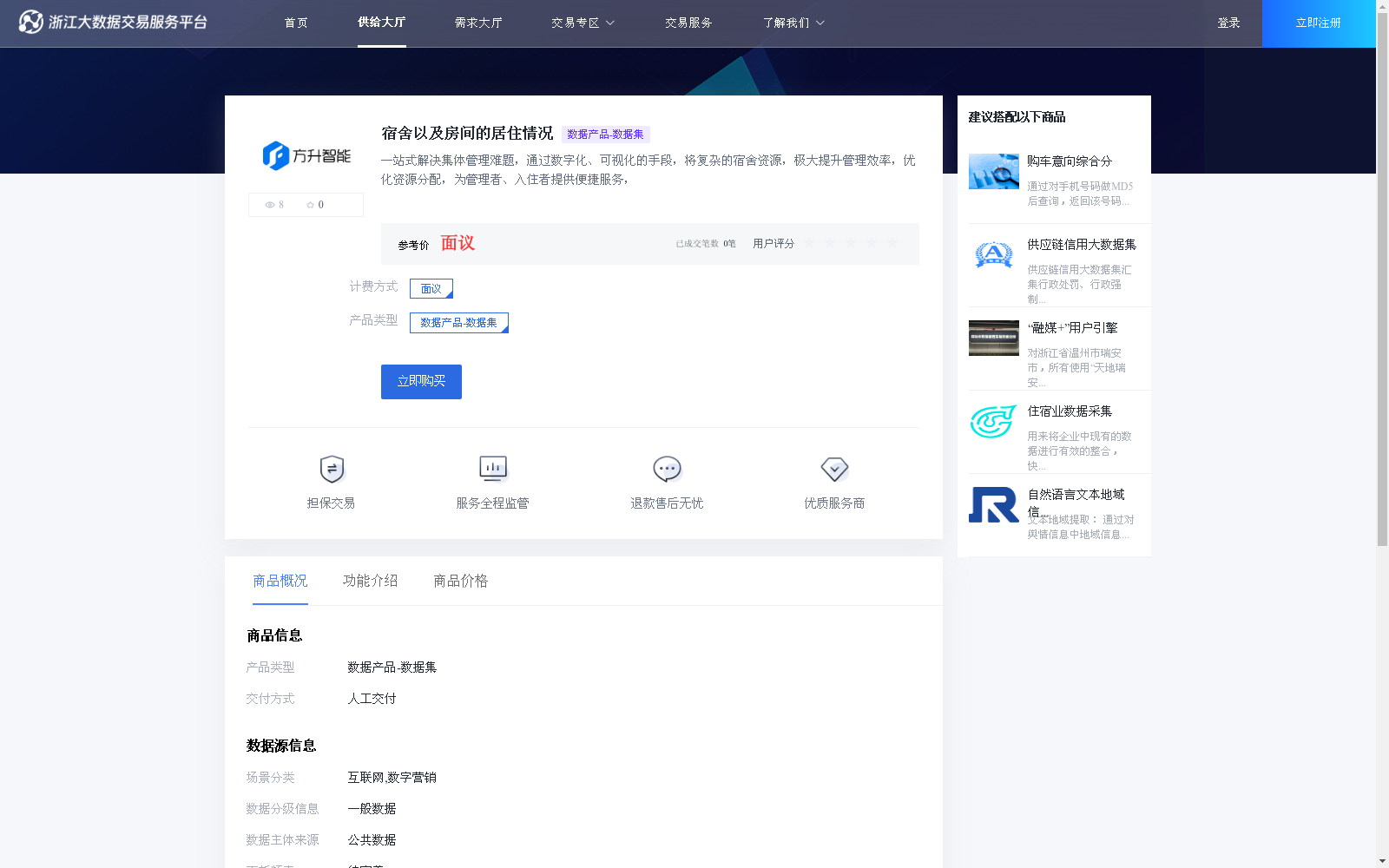Click the 退款售后无忧 chat bubble icon
Viewport: 1389px width, 868px height.
pyautogui.click(x=667, y=469)
